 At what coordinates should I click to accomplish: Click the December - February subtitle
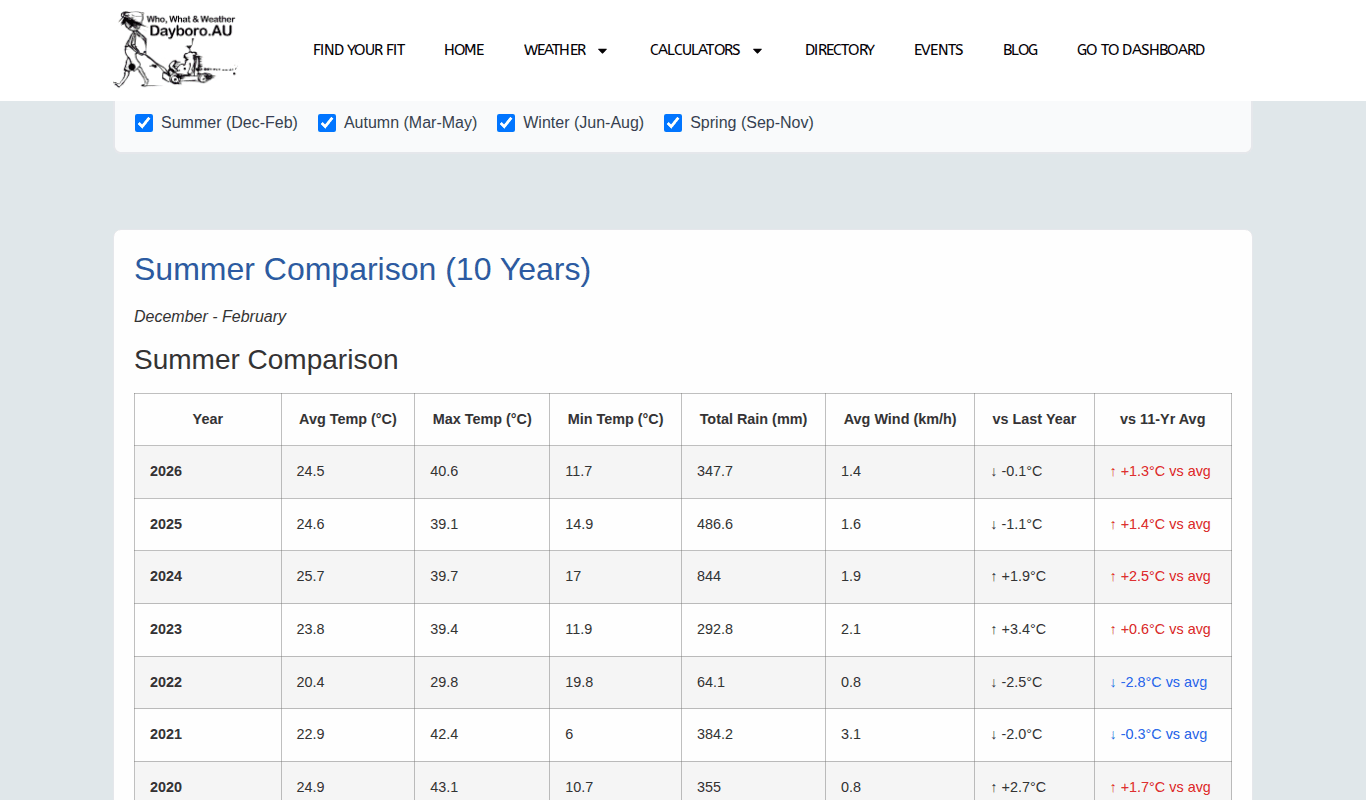(210, 317)
